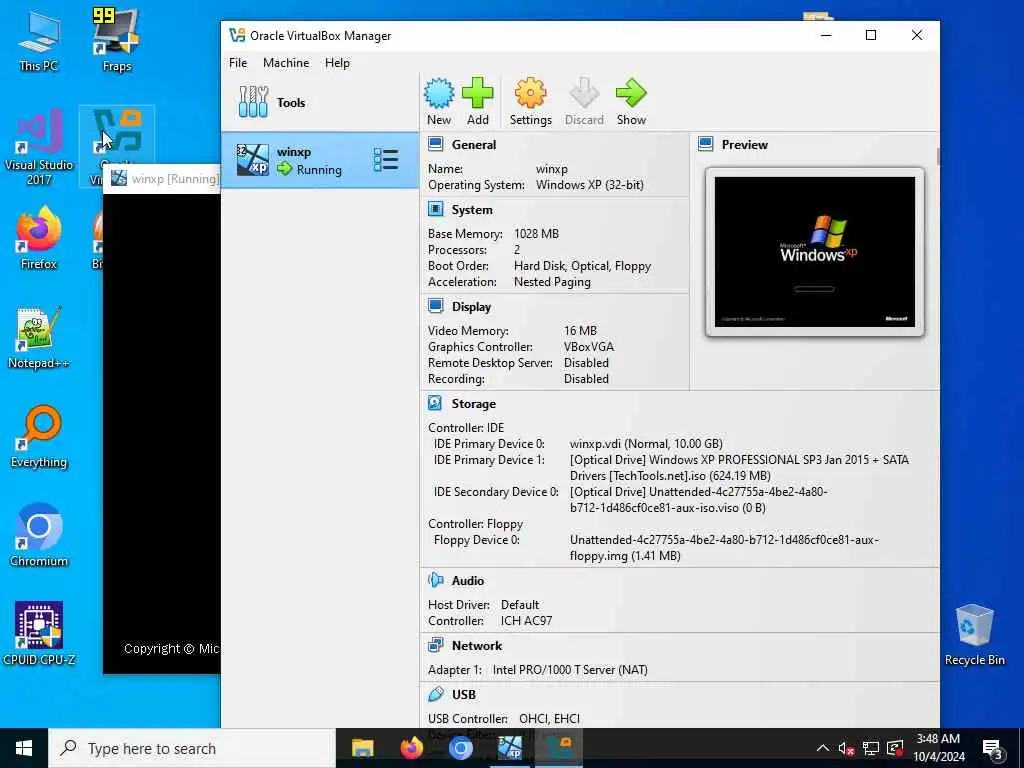The width and height of the screenshot is (1024, 768).
Task: Open the winxp machine list menu icon
Action: click(x=386, y=160)
